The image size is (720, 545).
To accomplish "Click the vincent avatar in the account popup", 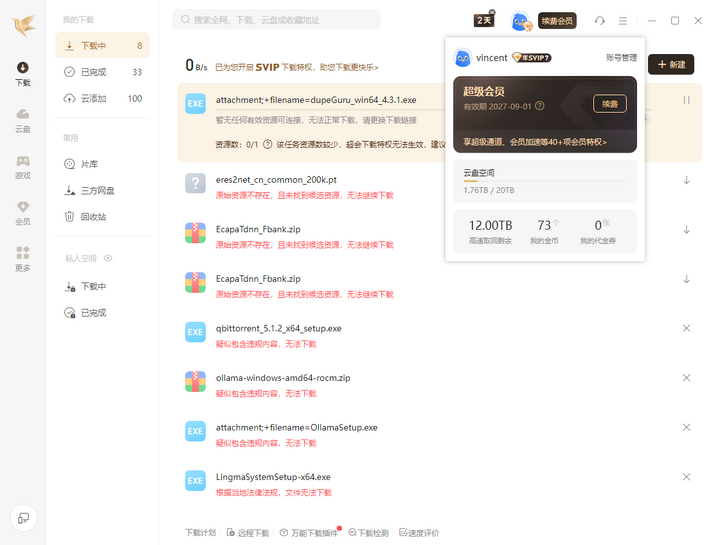I will pos(463,58).
